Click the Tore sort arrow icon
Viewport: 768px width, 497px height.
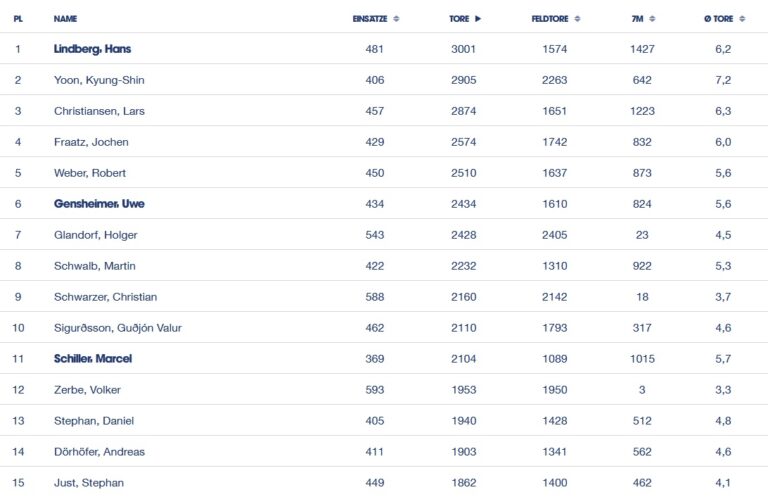click(x=478, y=19)
